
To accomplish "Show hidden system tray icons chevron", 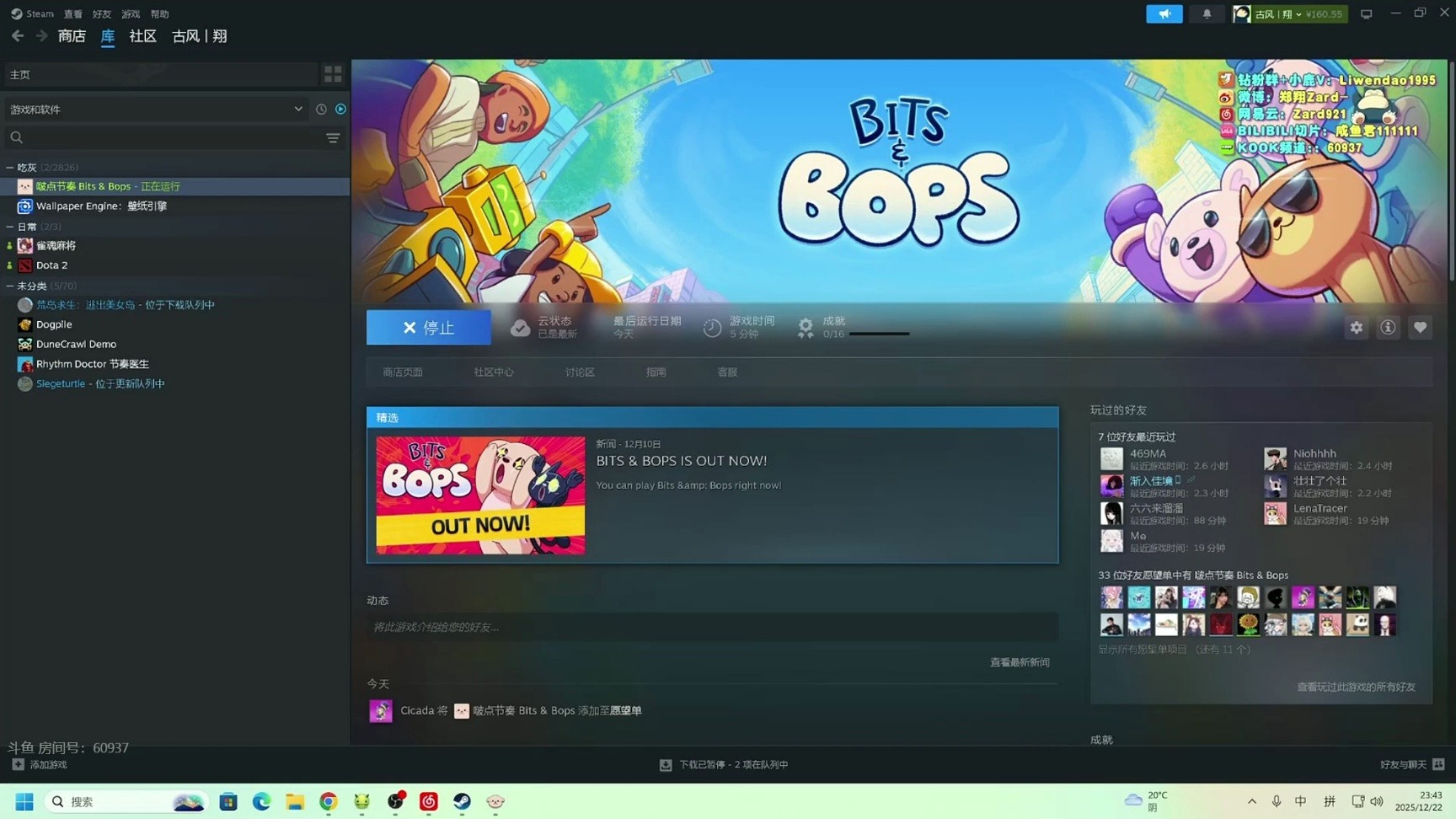I will tap(1252, 801).
